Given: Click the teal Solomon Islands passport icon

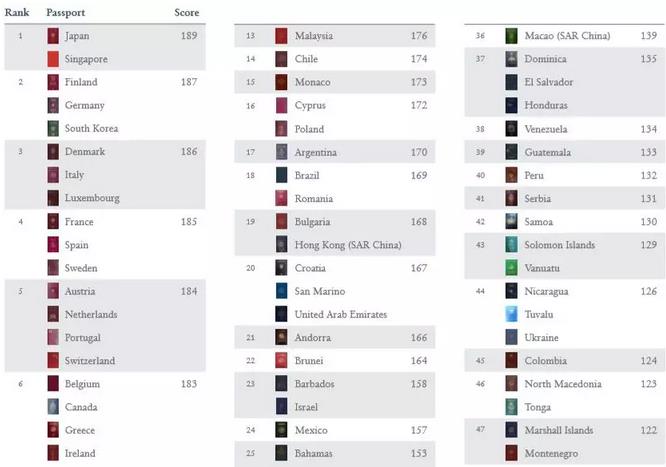Looking at the screenshot, I should coord(511,245).
